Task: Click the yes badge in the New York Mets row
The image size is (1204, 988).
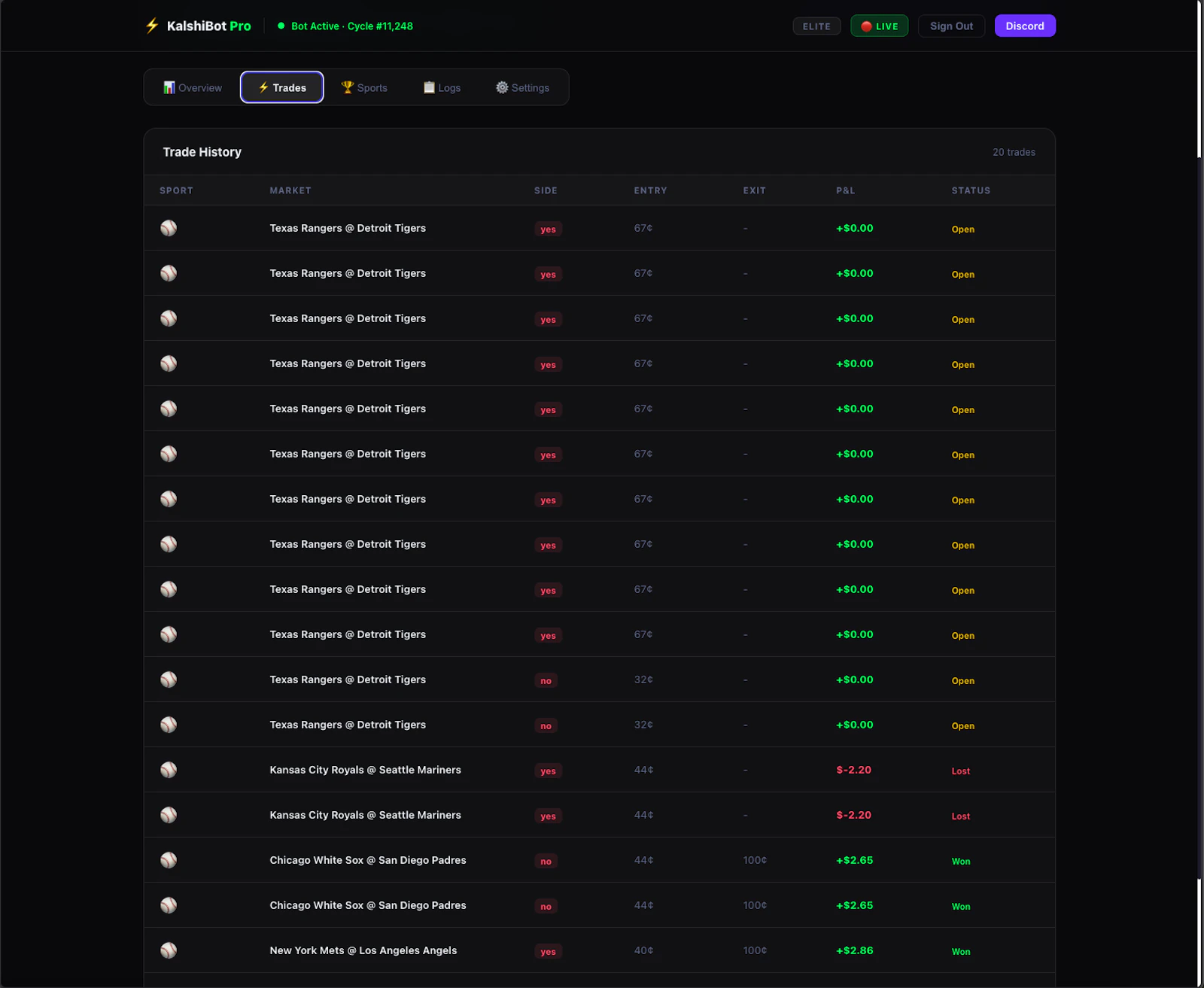Action: [548, 952]
